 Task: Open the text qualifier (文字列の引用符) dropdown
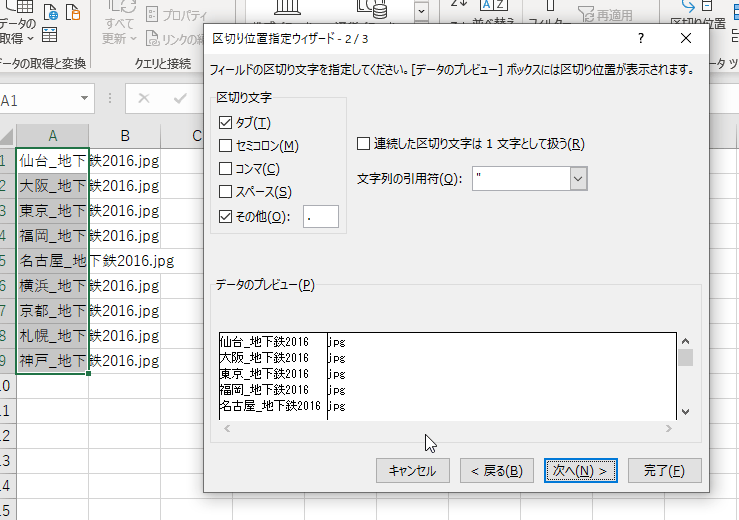[x=578, y=178]
